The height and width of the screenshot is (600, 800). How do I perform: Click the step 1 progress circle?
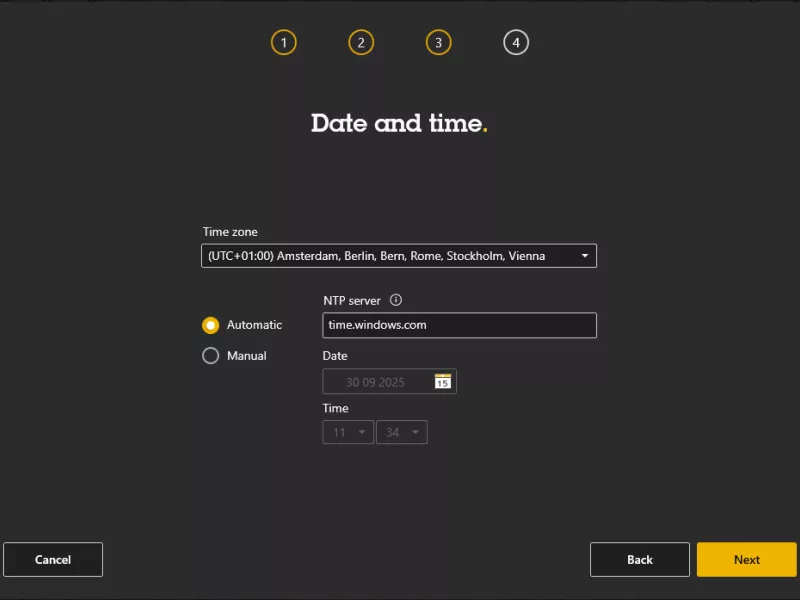(x=284, y=42)
